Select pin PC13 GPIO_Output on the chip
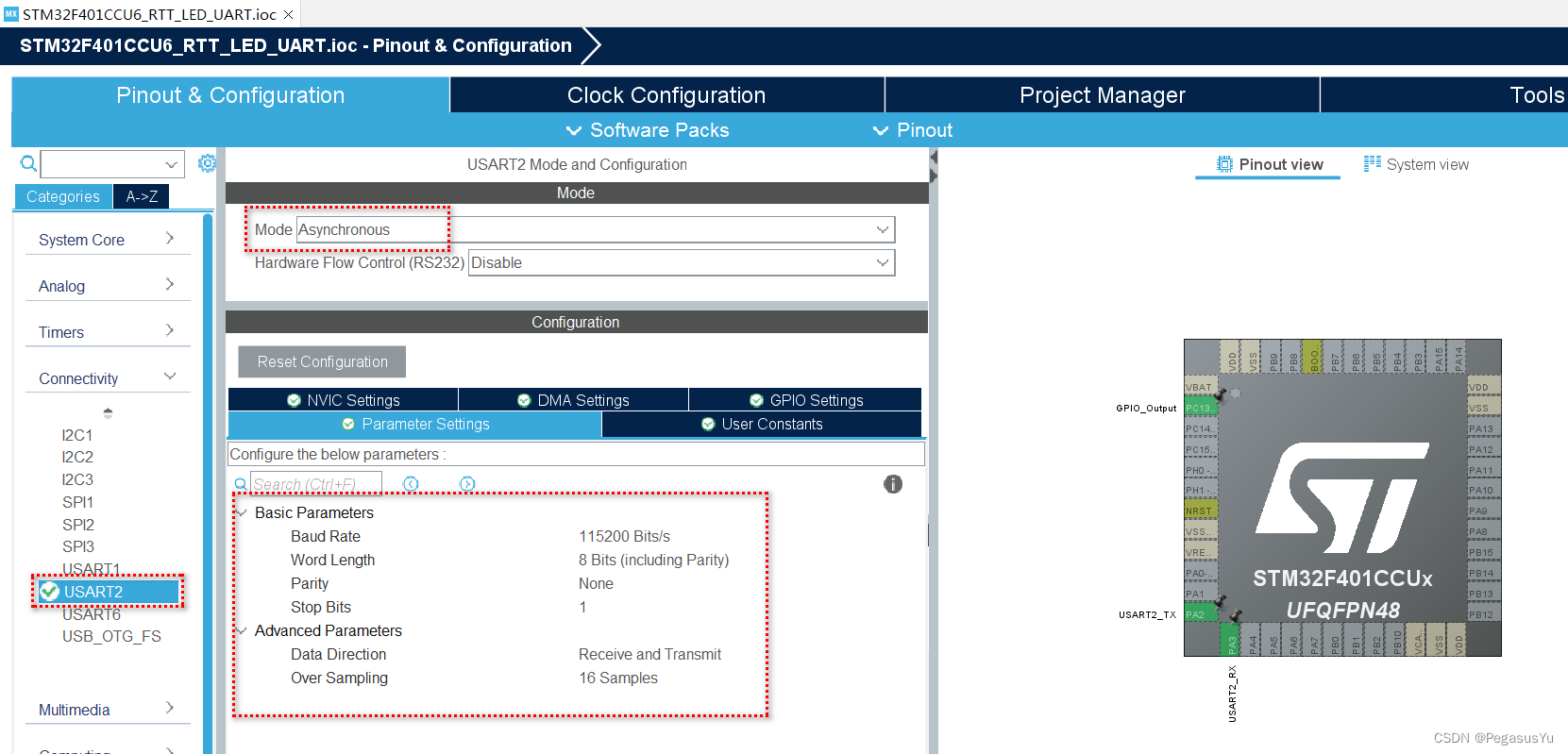 pos(1201,408)
